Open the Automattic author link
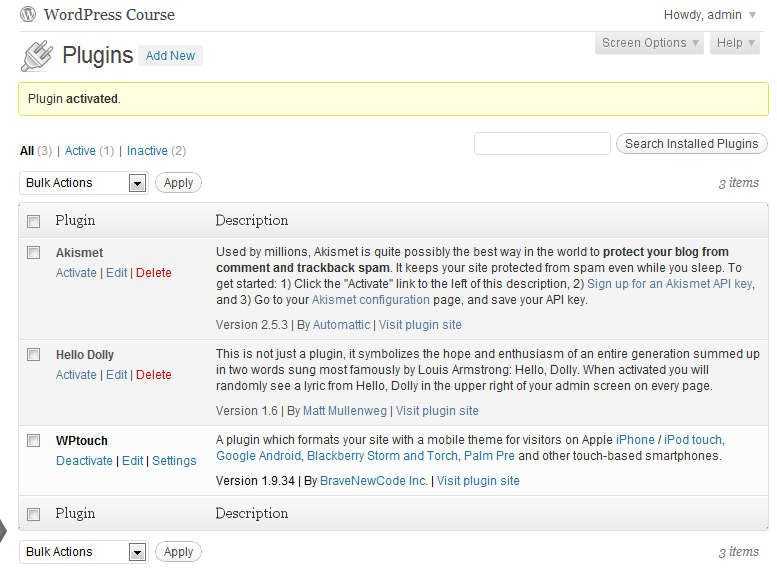Image resolution: width=777 pixels, height=574 pixels. pos(341,325)
